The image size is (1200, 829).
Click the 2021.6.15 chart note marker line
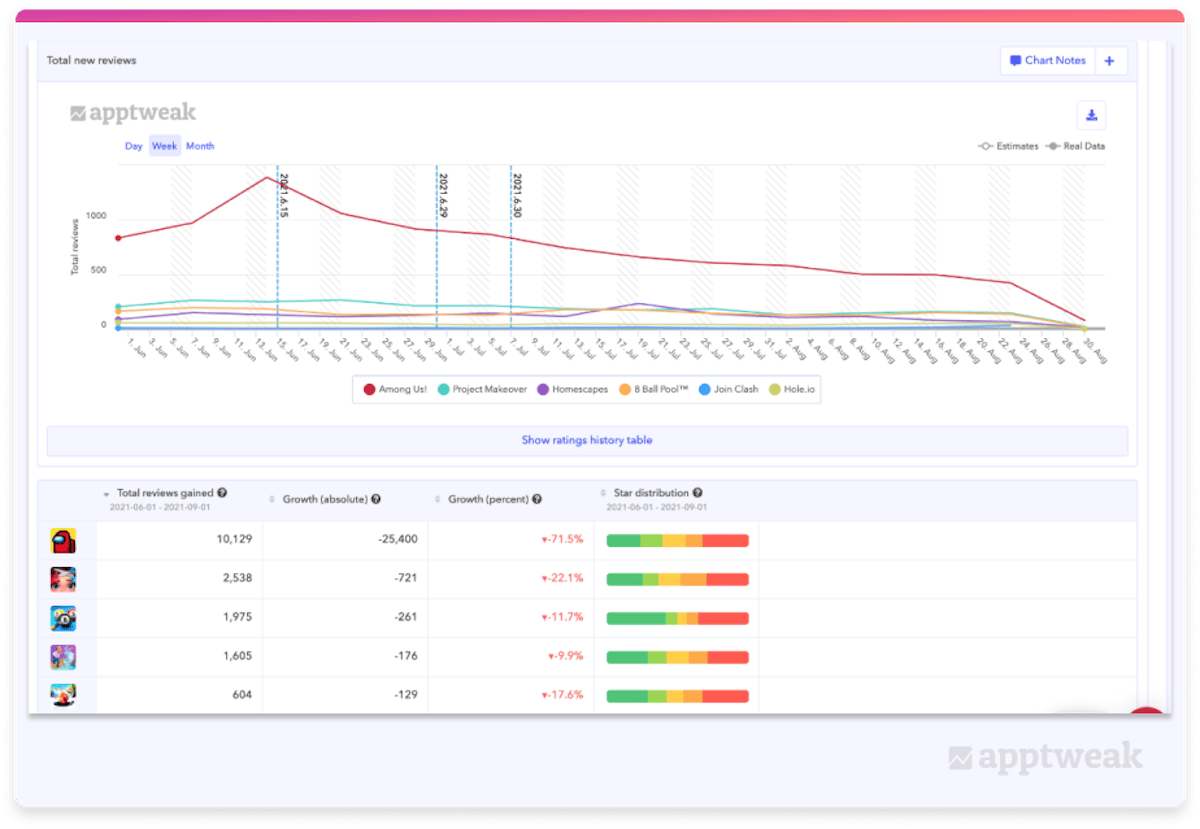click(277, 250)
